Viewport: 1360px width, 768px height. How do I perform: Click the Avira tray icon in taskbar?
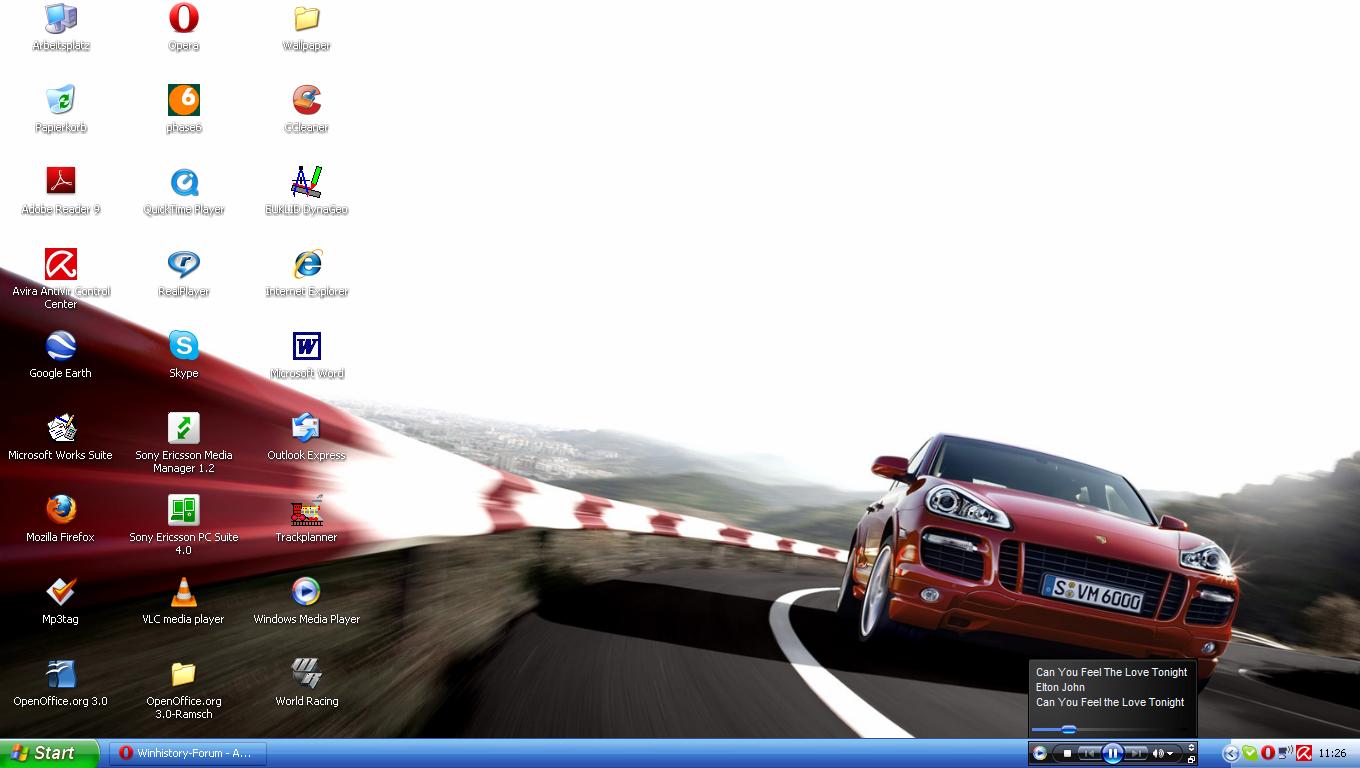1304,753
